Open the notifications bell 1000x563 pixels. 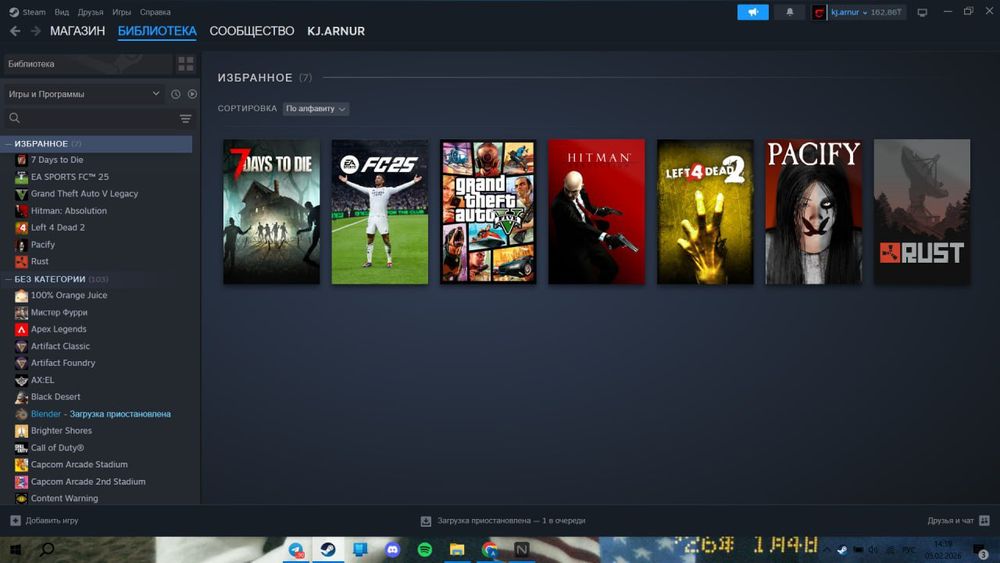coord(790,12)
